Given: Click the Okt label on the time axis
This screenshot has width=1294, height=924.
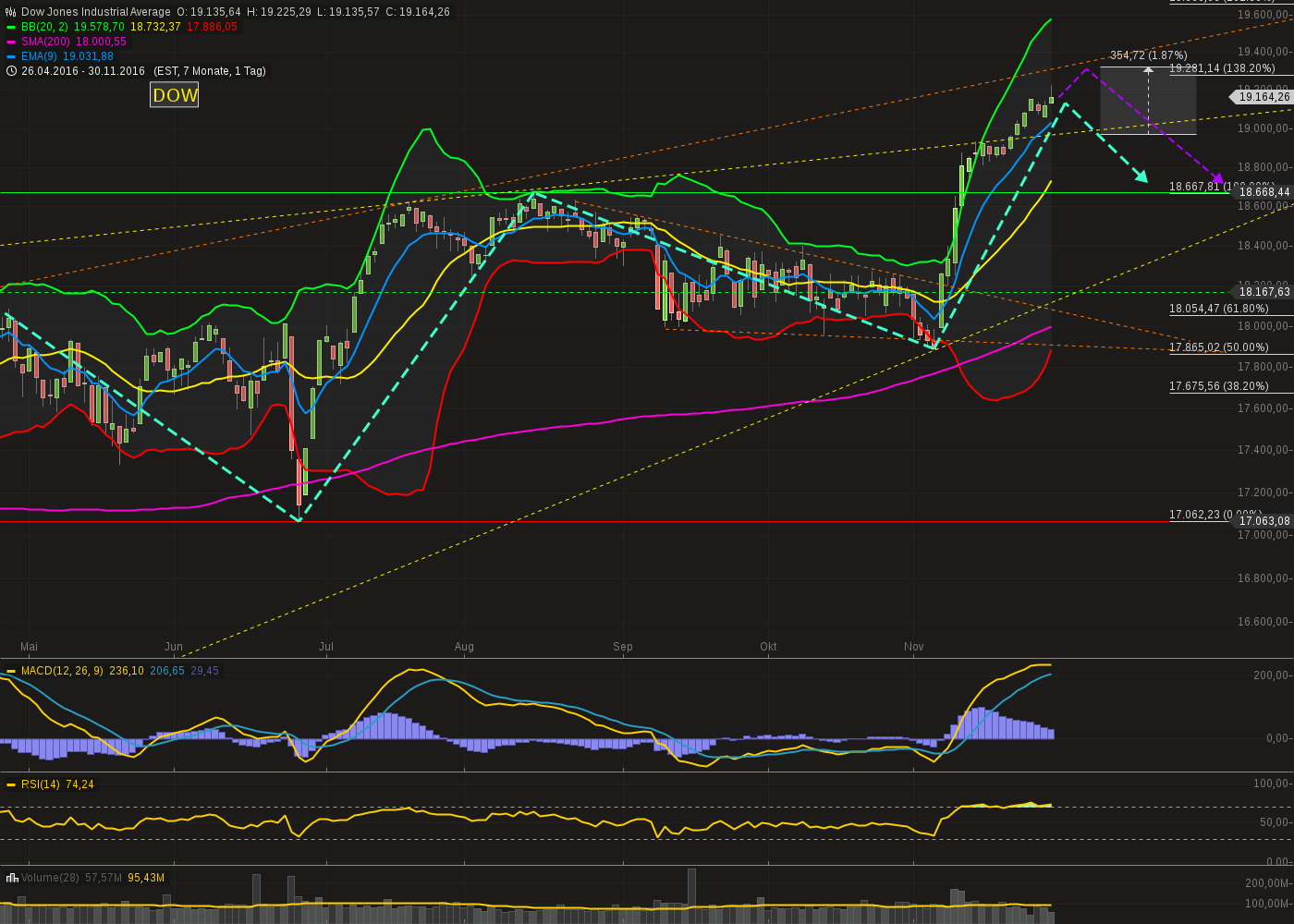Looking at the screenshot, I should click(768, 647).
